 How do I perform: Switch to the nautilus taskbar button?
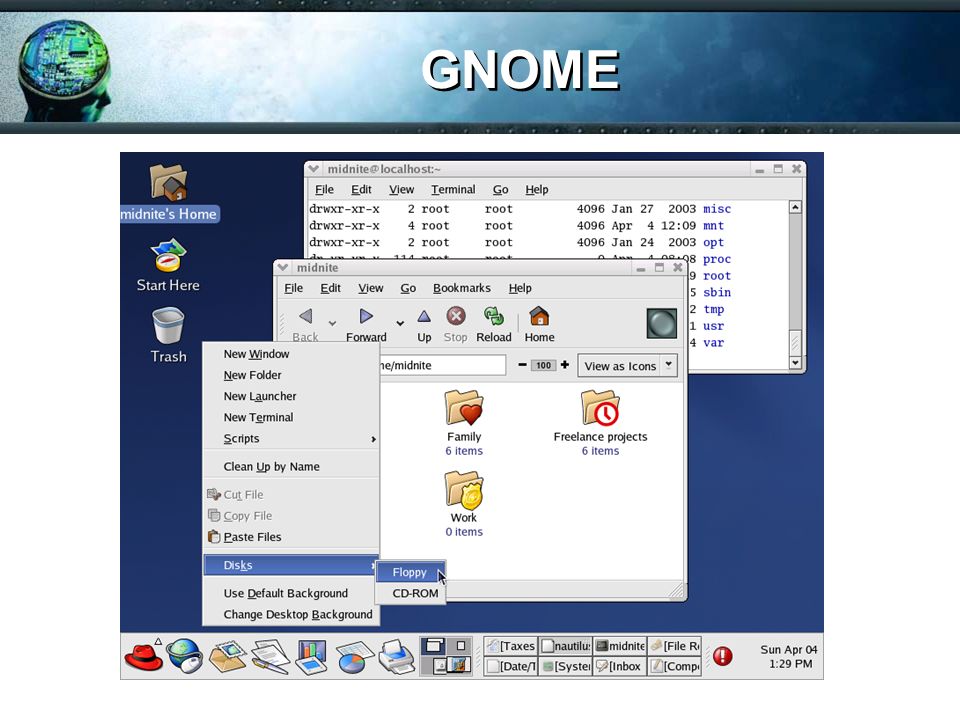tap(565, 646)
